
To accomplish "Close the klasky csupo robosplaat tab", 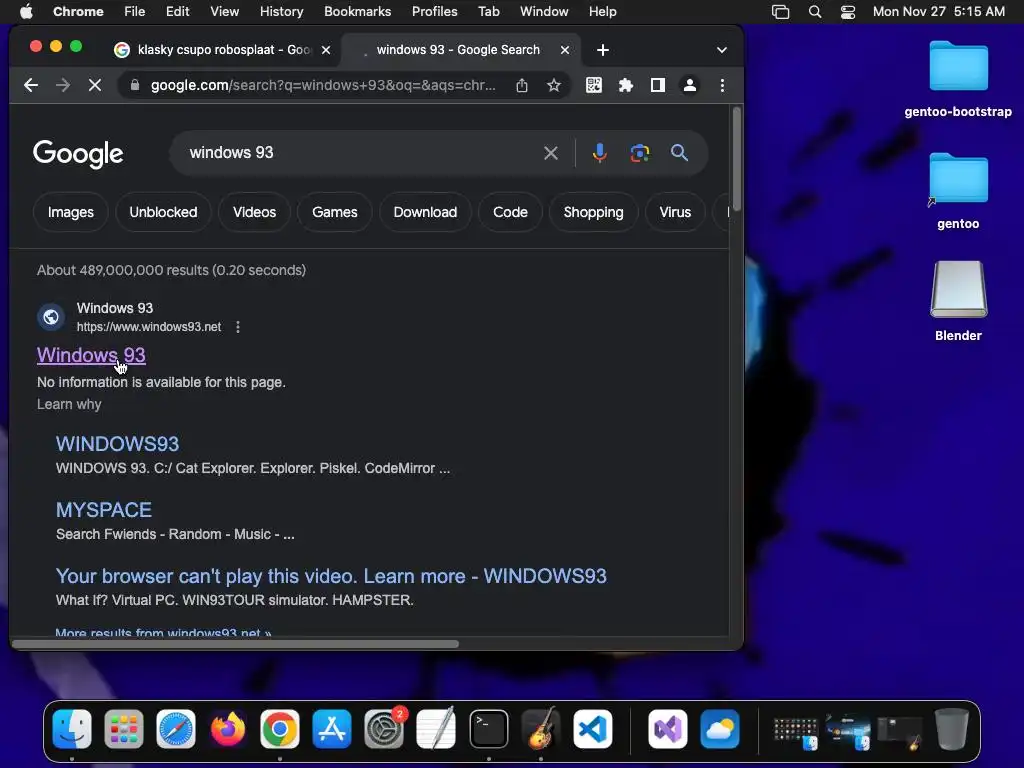I will [326, 50].
